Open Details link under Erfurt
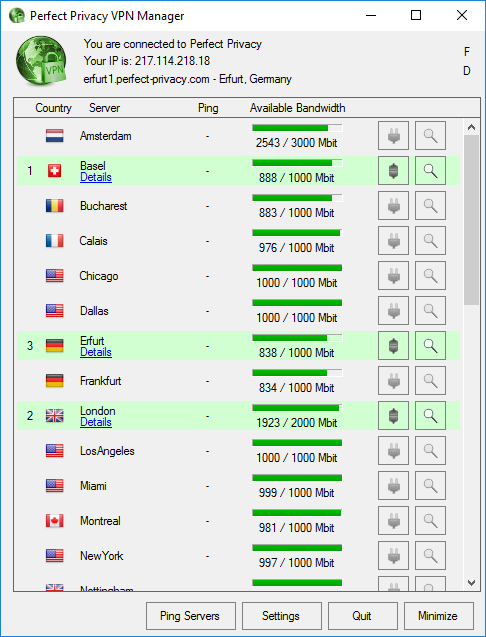 point(96,353)
